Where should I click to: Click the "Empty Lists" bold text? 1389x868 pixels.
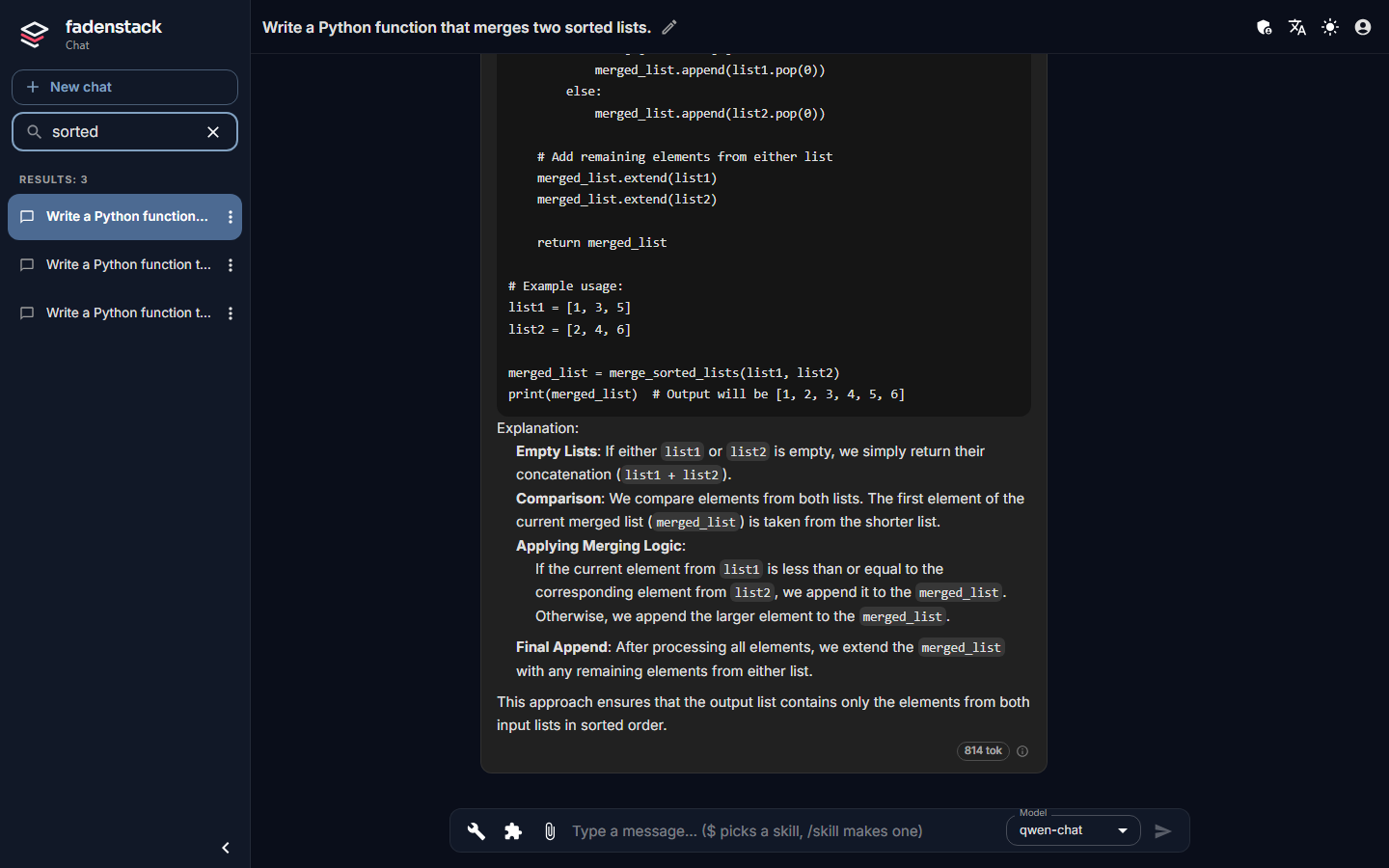coord(557,451)
